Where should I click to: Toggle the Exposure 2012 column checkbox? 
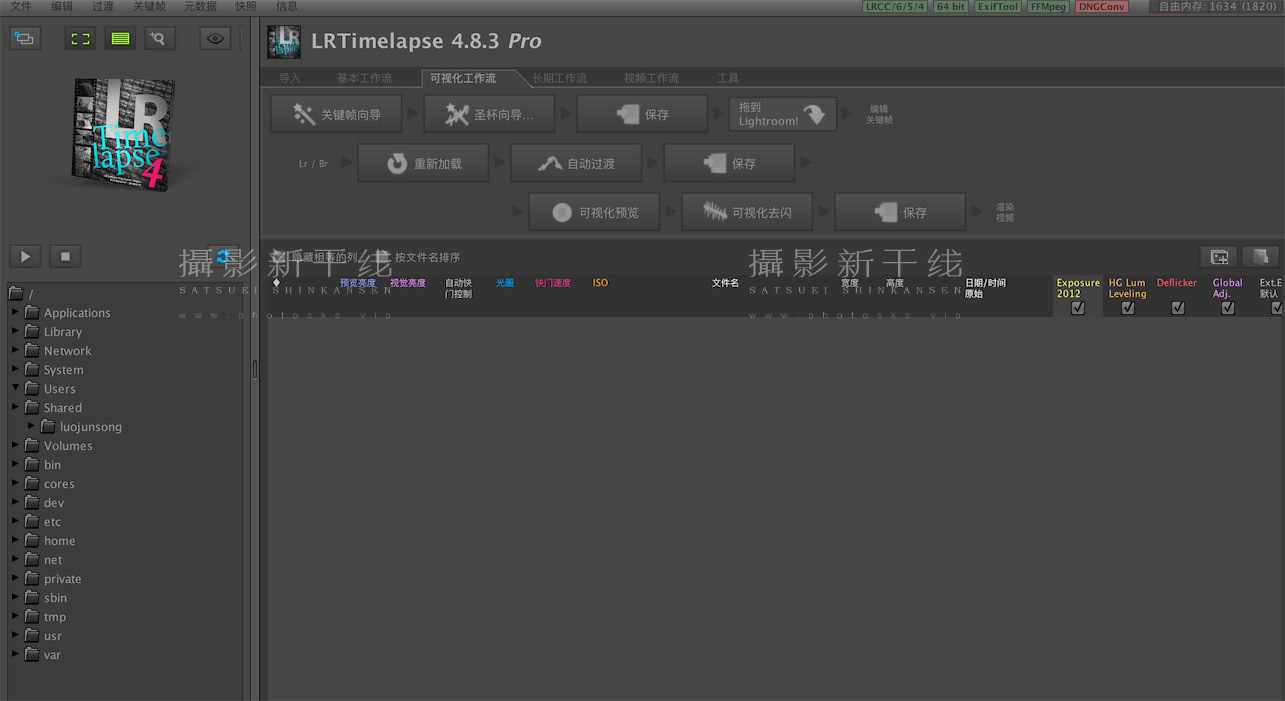click(1078, 308)
